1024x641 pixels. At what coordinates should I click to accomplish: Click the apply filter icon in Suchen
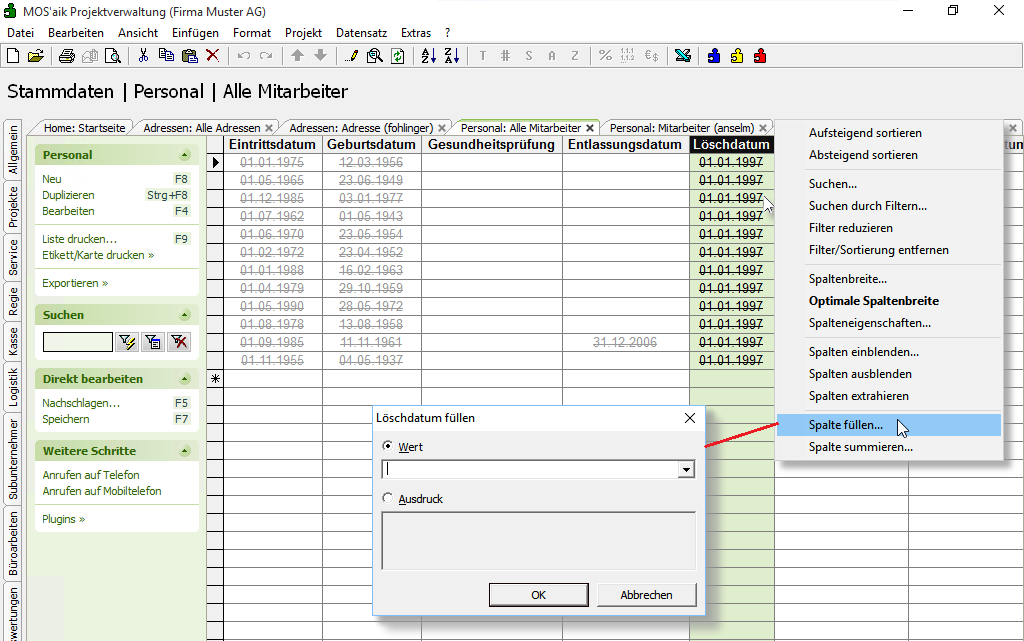127,341
